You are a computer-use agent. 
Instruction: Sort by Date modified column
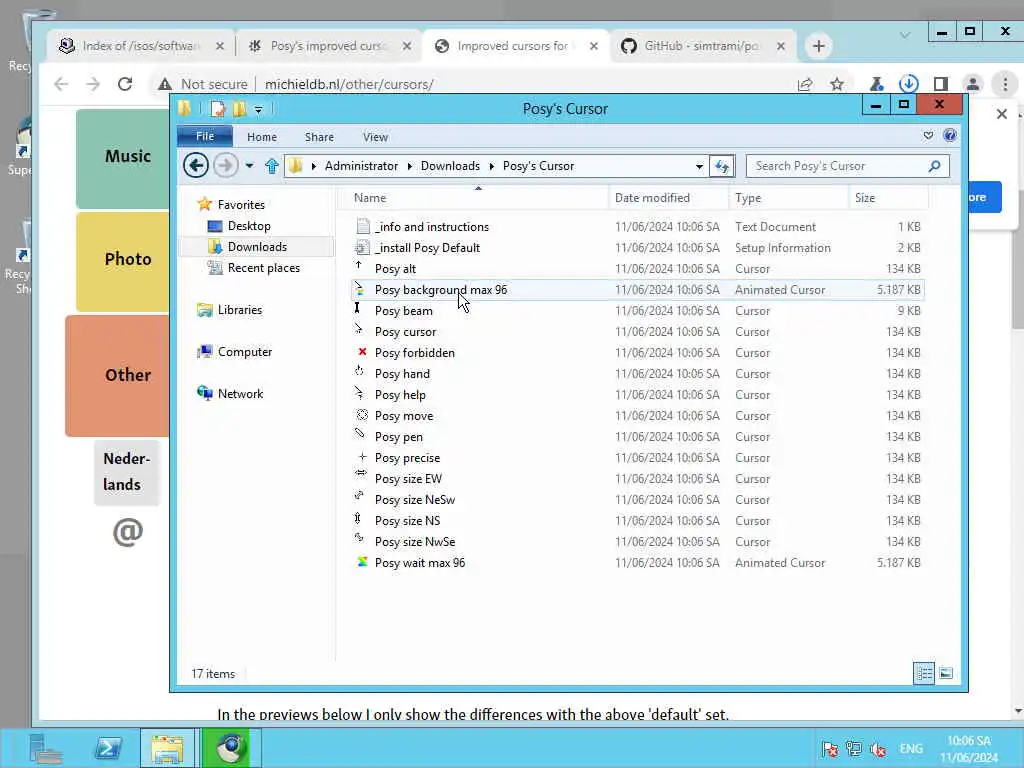(669, 198)
